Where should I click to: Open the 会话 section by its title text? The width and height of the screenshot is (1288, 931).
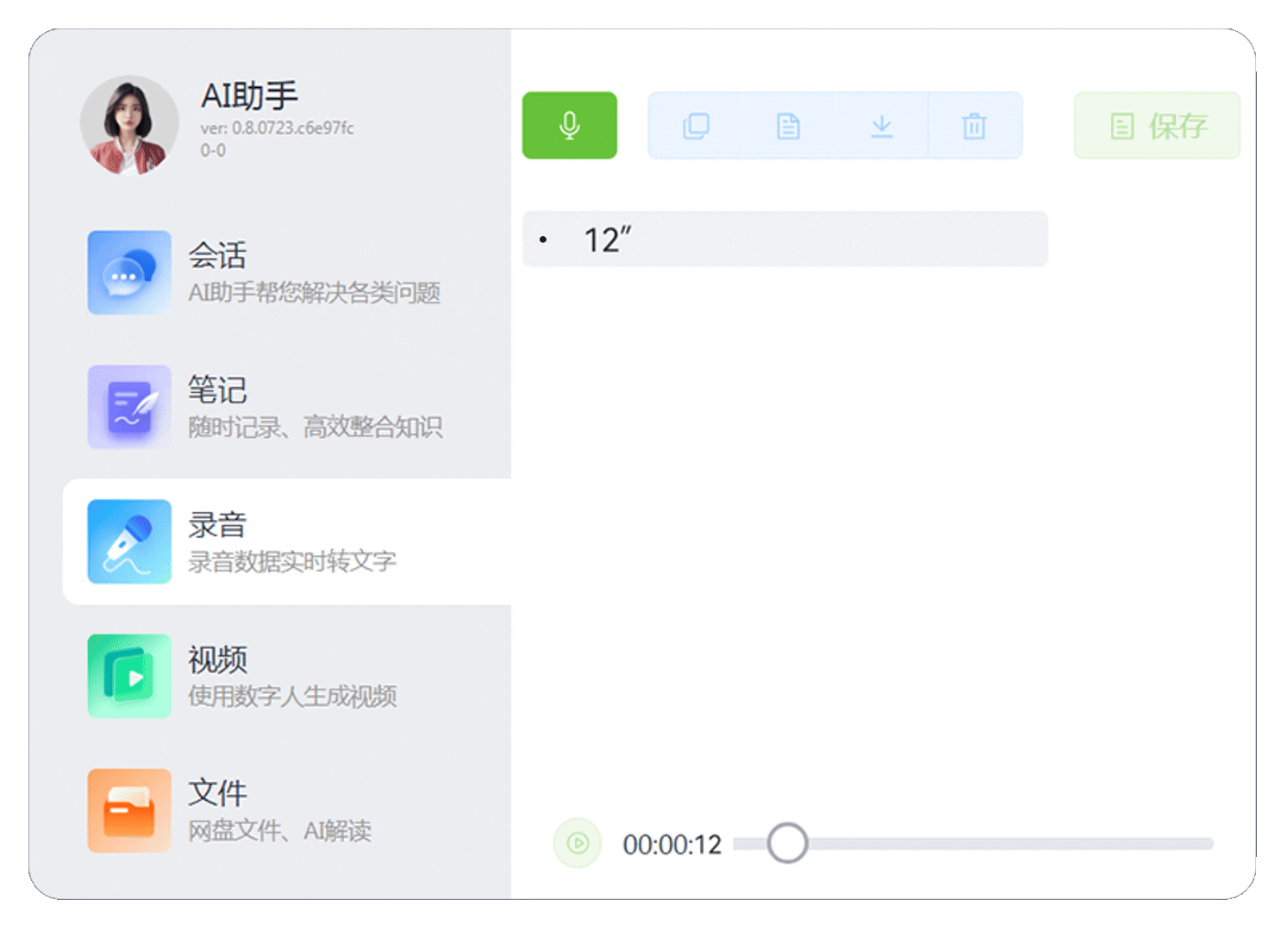[217, 255]
